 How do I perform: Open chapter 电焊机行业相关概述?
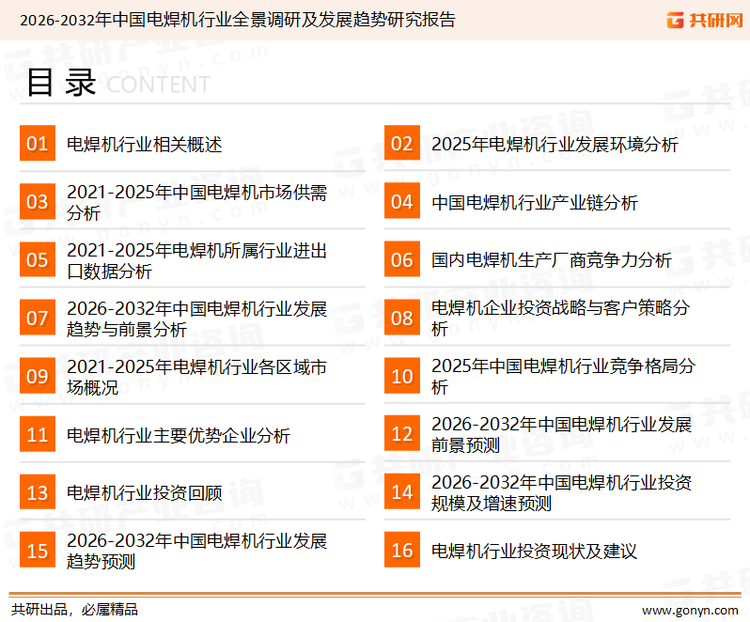144,144
